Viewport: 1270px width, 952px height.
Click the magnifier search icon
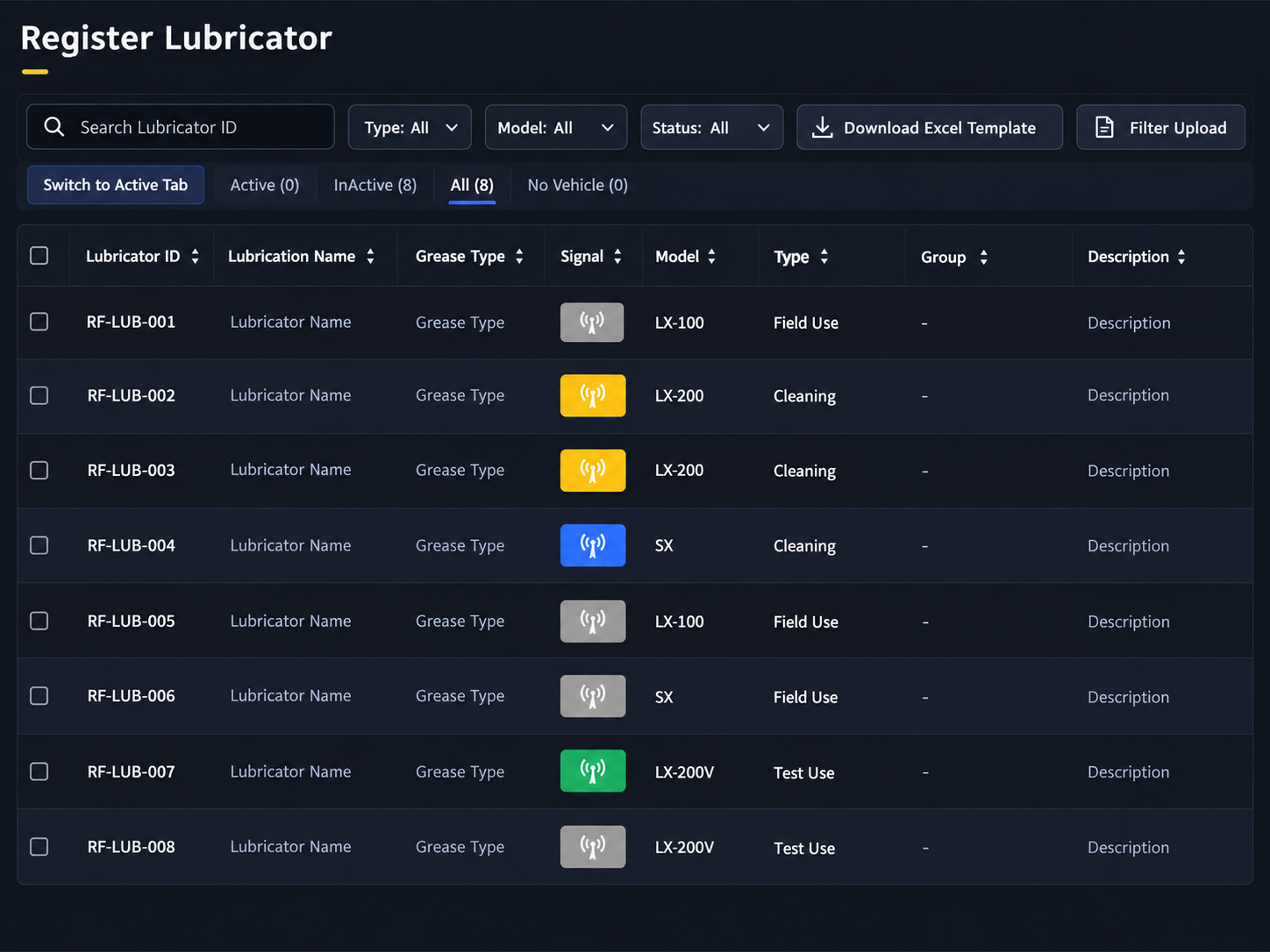(x=54, y=127)
